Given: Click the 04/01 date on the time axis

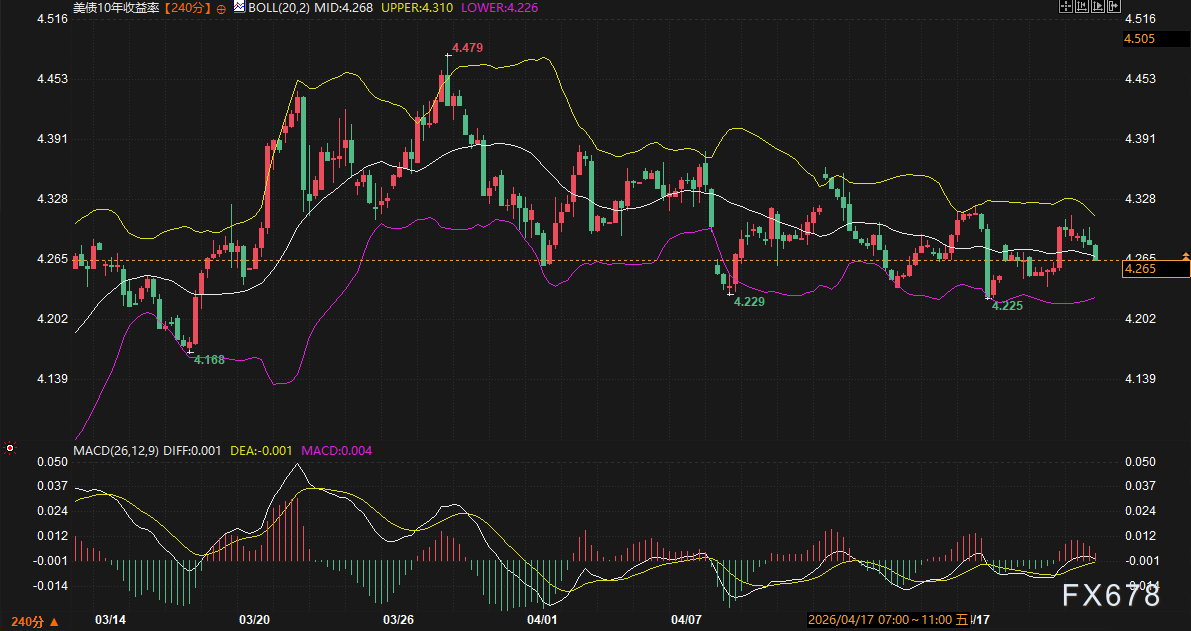Looking at the screenshot, I should [x=541, y=621].
